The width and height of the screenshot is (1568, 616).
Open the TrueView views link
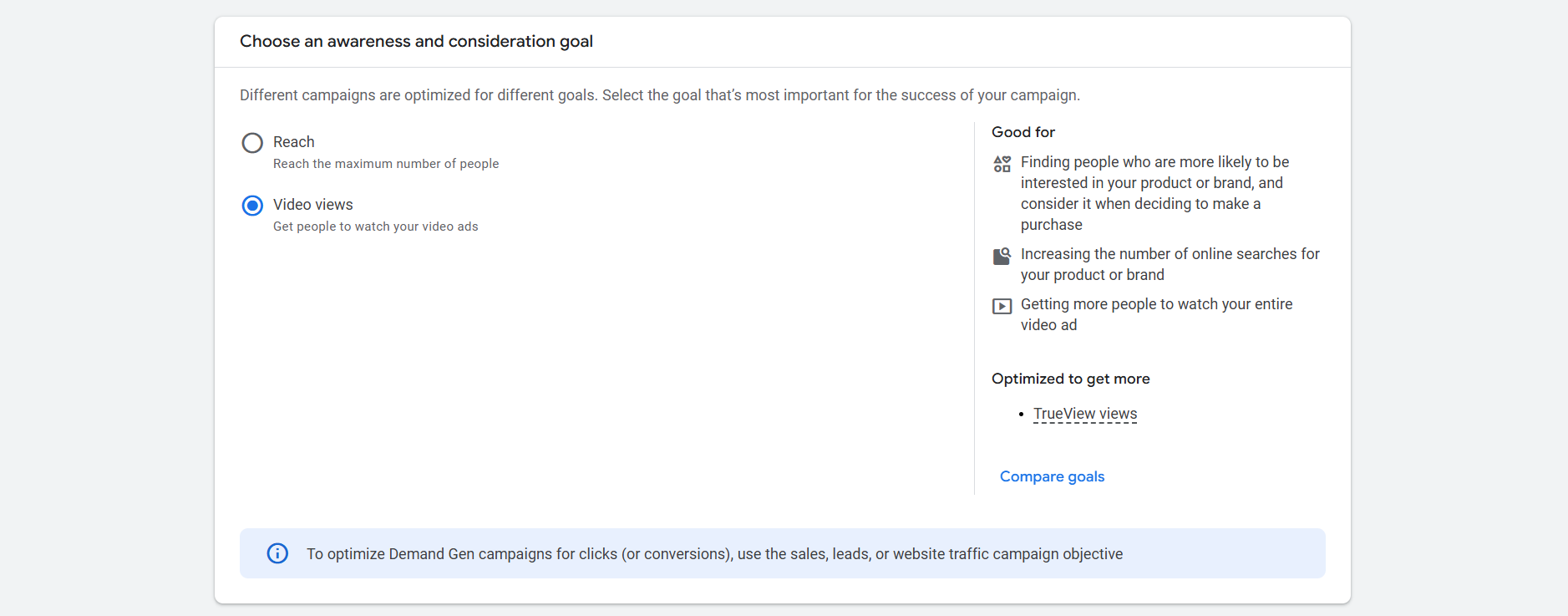pyautogui.click(x=1084, y=414)
